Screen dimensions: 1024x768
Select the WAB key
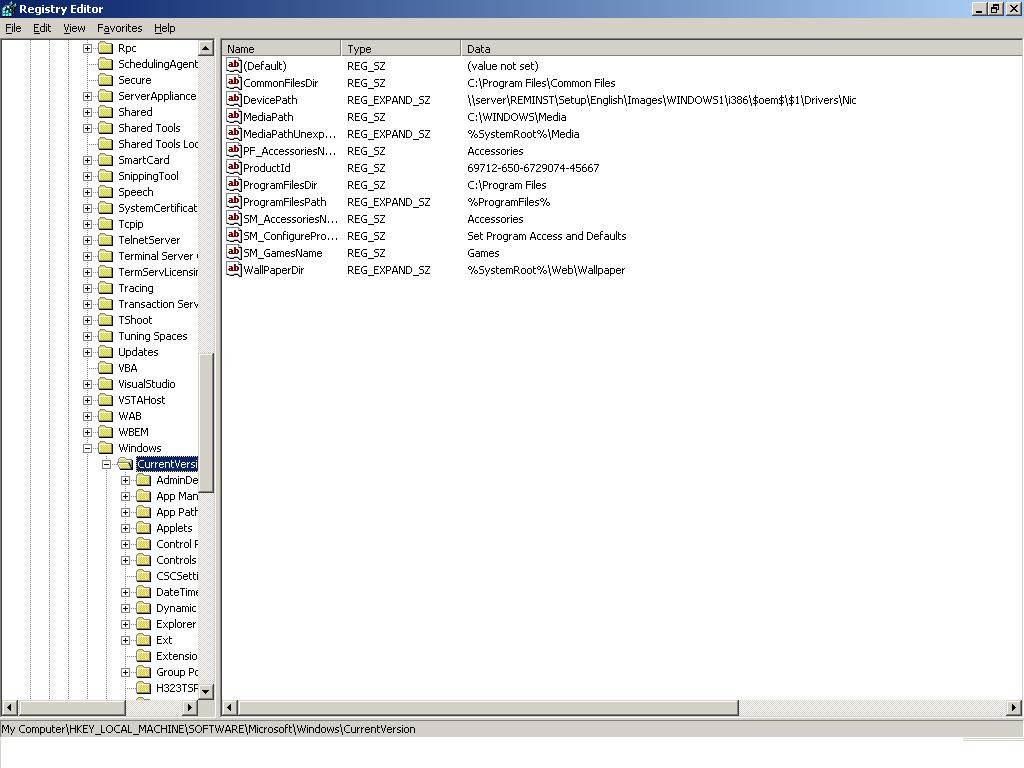tap(129, 416)
